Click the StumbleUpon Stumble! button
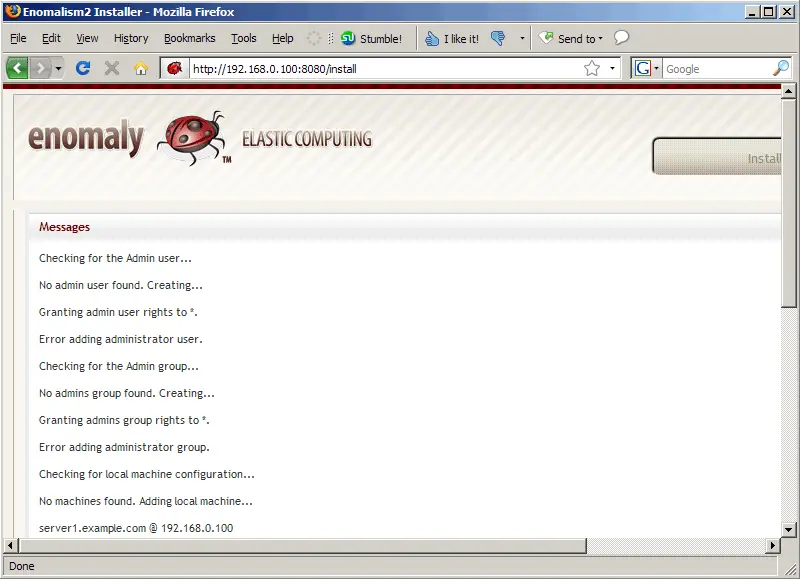Screen dimensions: 800x579 (x=371, y=39)
